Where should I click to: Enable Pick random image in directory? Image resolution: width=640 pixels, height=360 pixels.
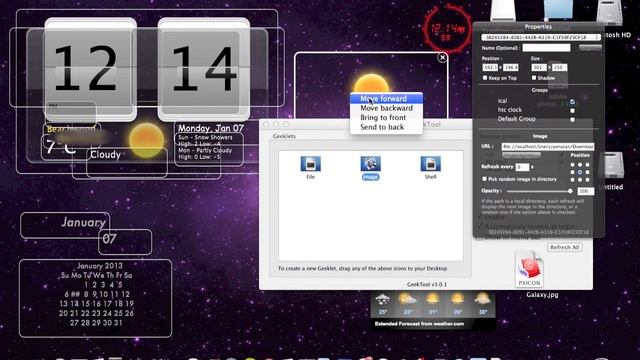coord(484,179)
